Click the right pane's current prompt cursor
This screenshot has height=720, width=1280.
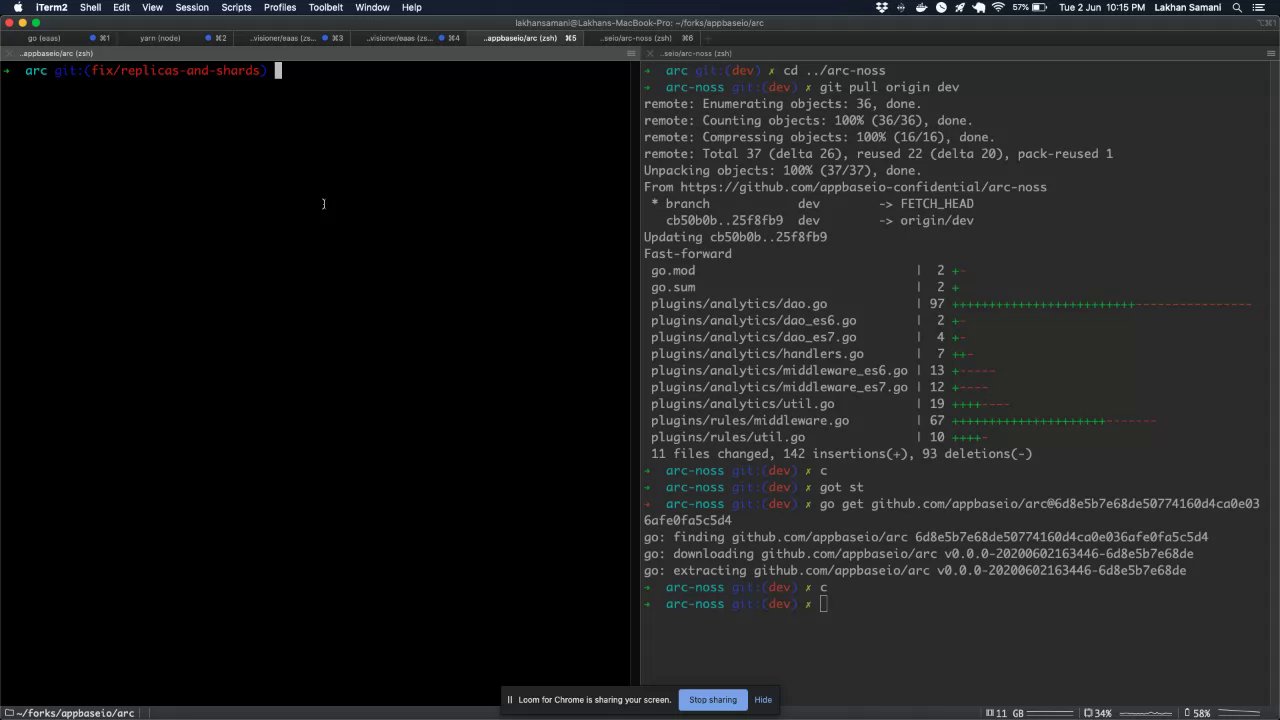coord(823,604)
